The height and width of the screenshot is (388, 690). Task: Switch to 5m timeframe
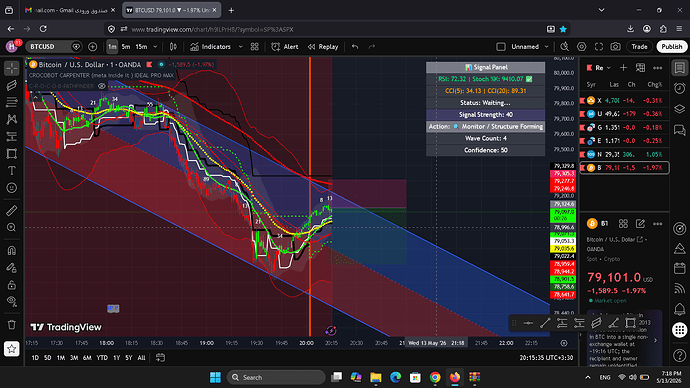[126, 47]
